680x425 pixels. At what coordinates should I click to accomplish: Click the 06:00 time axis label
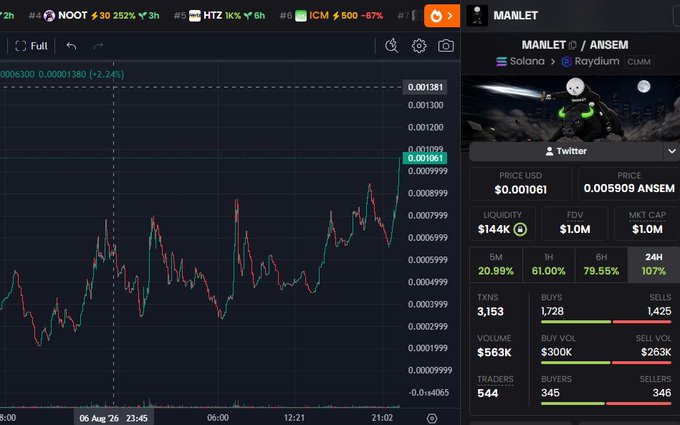click(x=218, y=418)
